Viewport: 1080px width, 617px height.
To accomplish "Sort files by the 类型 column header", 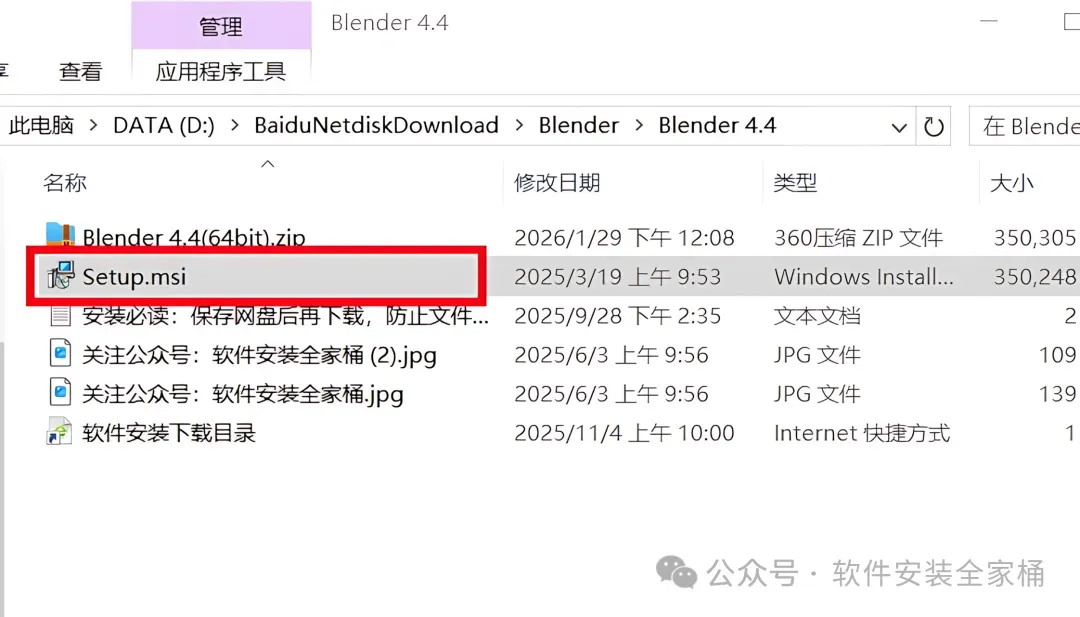I will (x=795, y=182).
